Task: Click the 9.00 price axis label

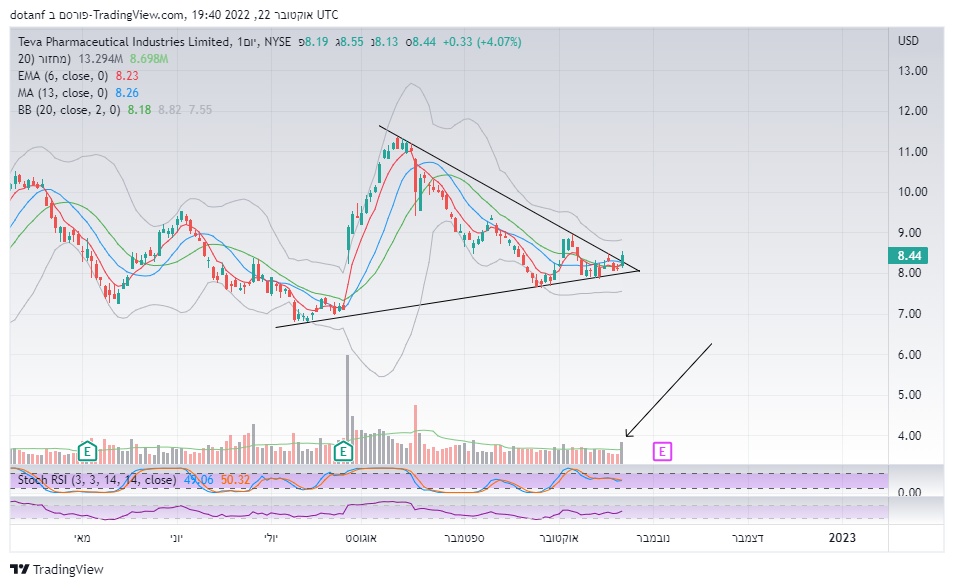Action: [x=910, y=232]
